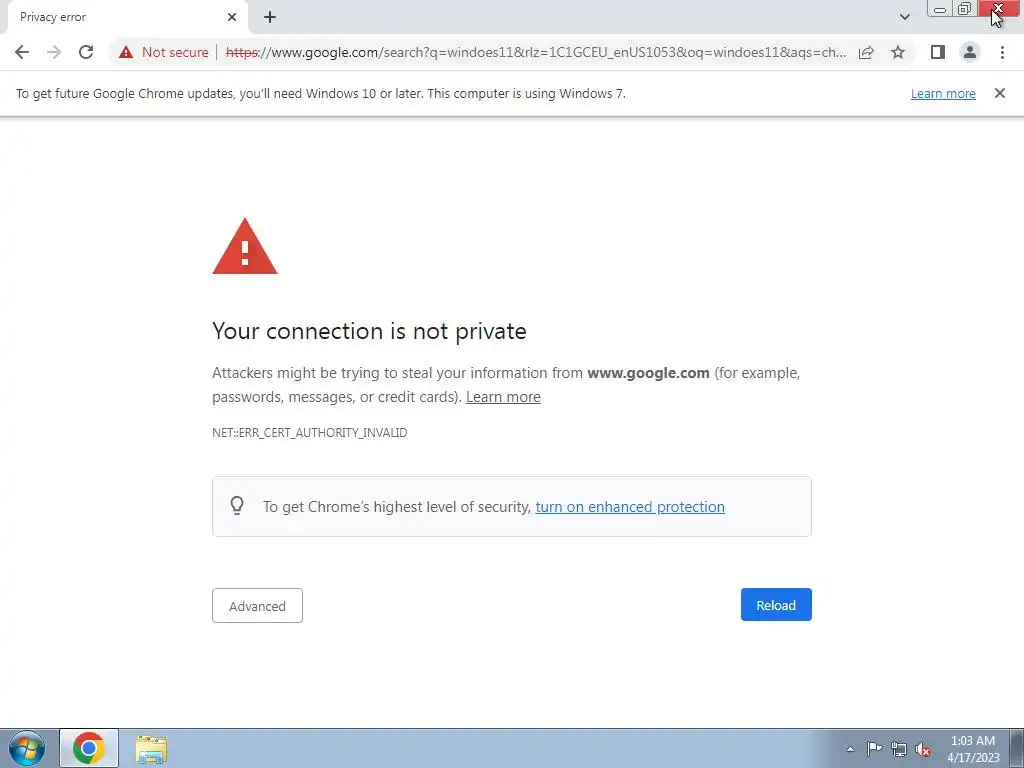Select the Privacy error tab

click(124, 17)
